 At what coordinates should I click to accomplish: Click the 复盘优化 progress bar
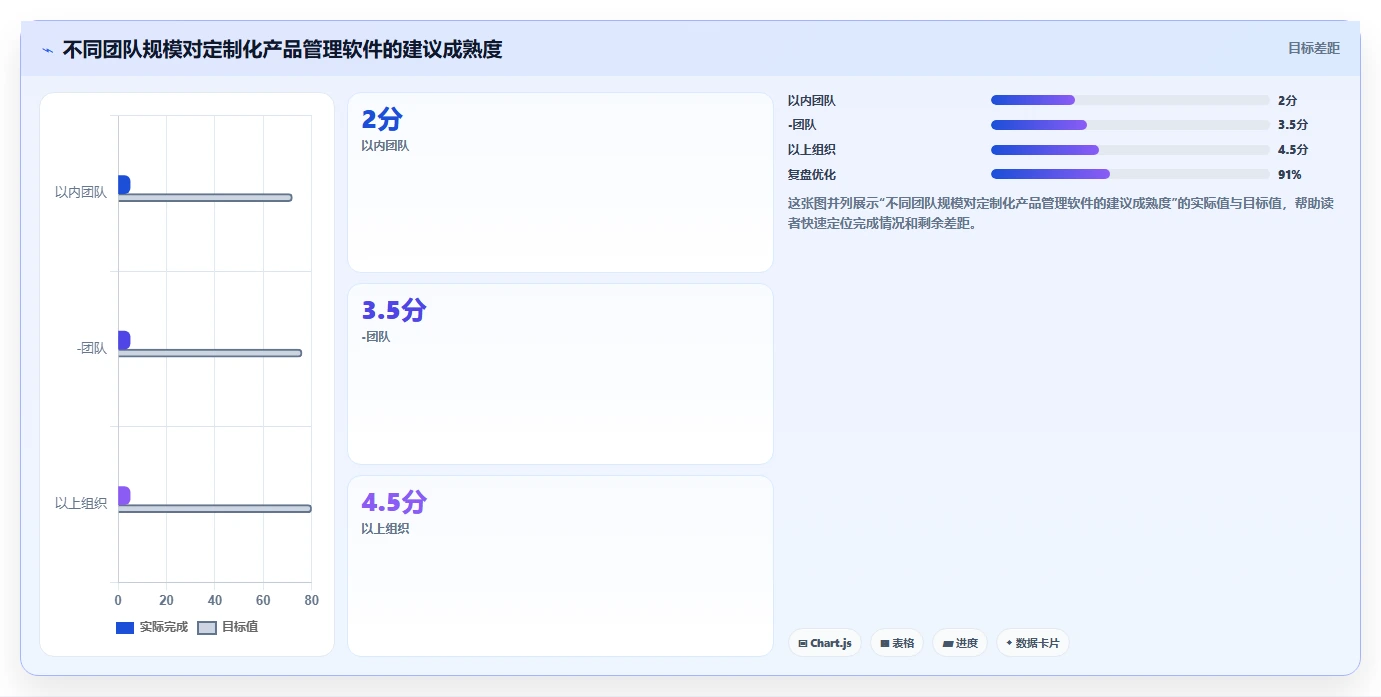coord(1130,174)
